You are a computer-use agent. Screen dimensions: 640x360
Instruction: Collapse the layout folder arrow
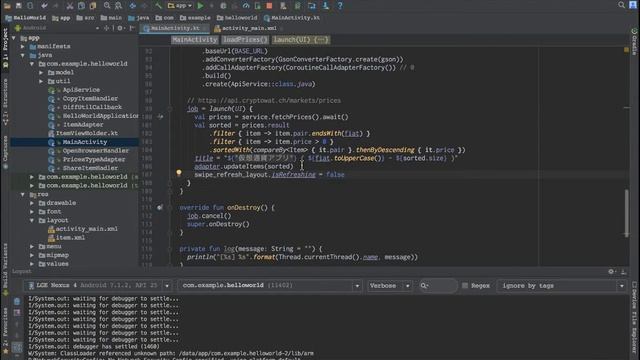[32, 220]
